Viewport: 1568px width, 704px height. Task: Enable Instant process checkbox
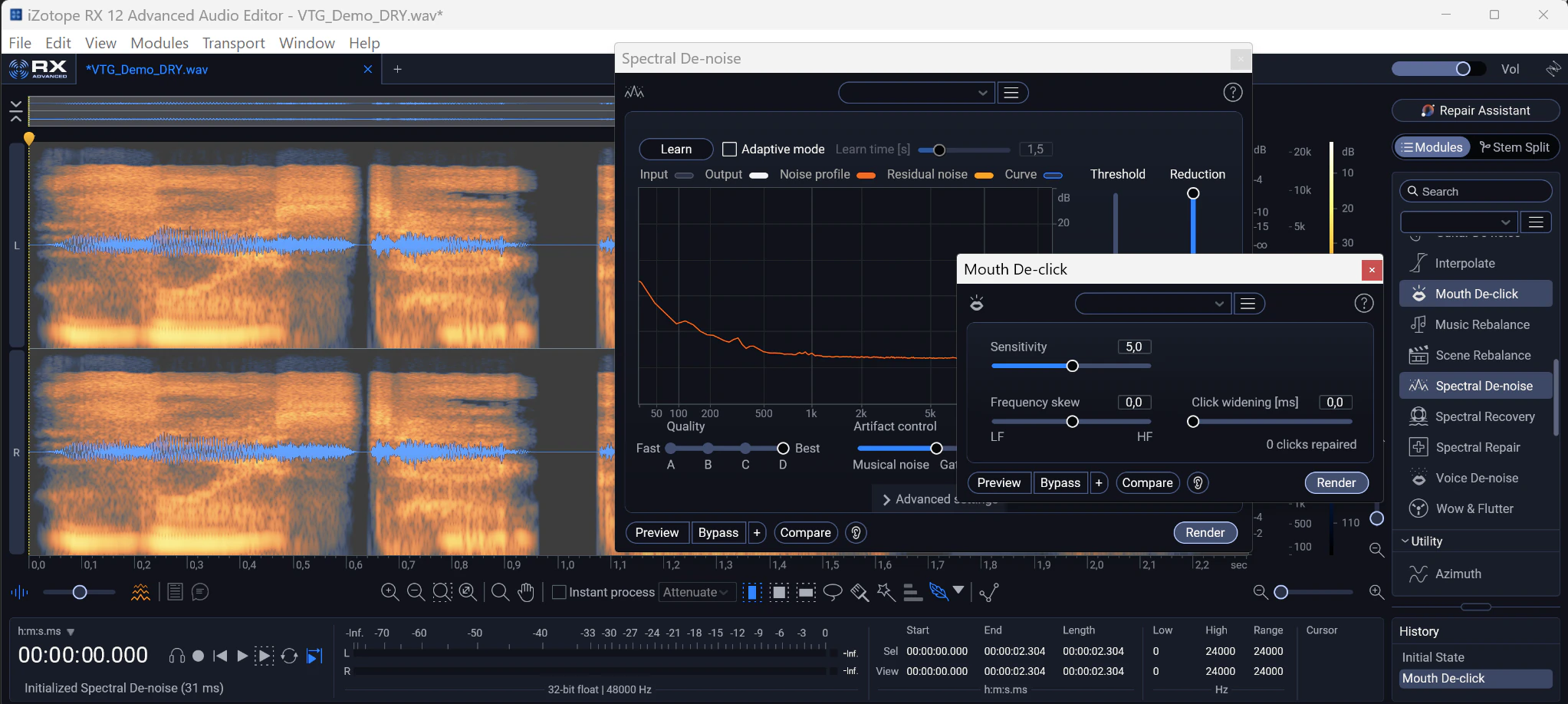(559, 592)
